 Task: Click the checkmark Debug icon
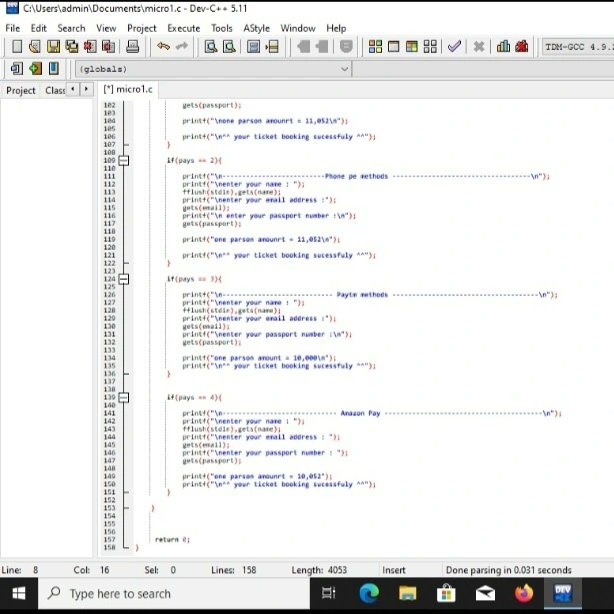(x=454, y=47)
